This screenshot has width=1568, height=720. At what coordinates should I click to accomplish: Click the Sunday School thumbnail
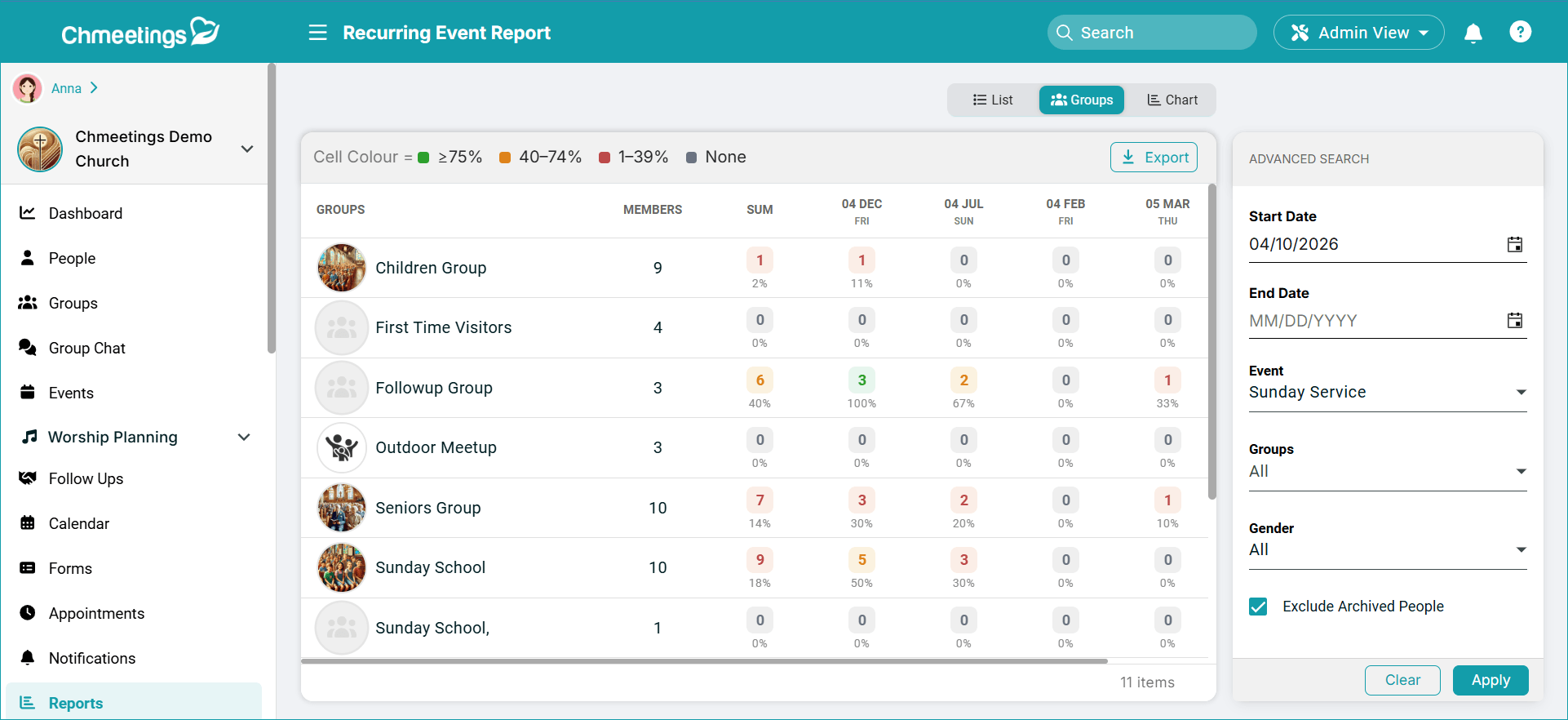coord(342,567)
